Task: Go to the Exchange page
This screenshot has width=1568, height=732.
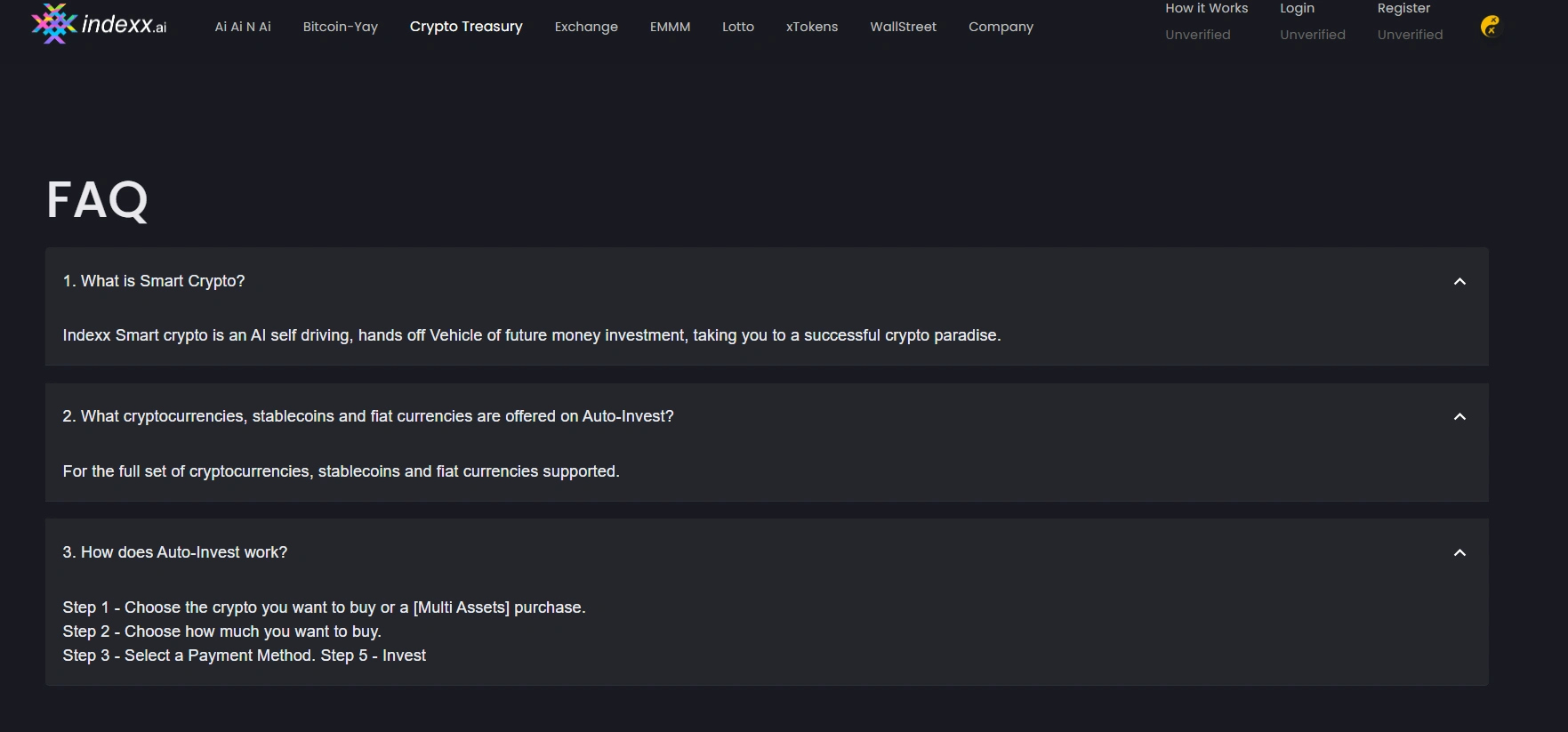Action: (x=586, y=27)
